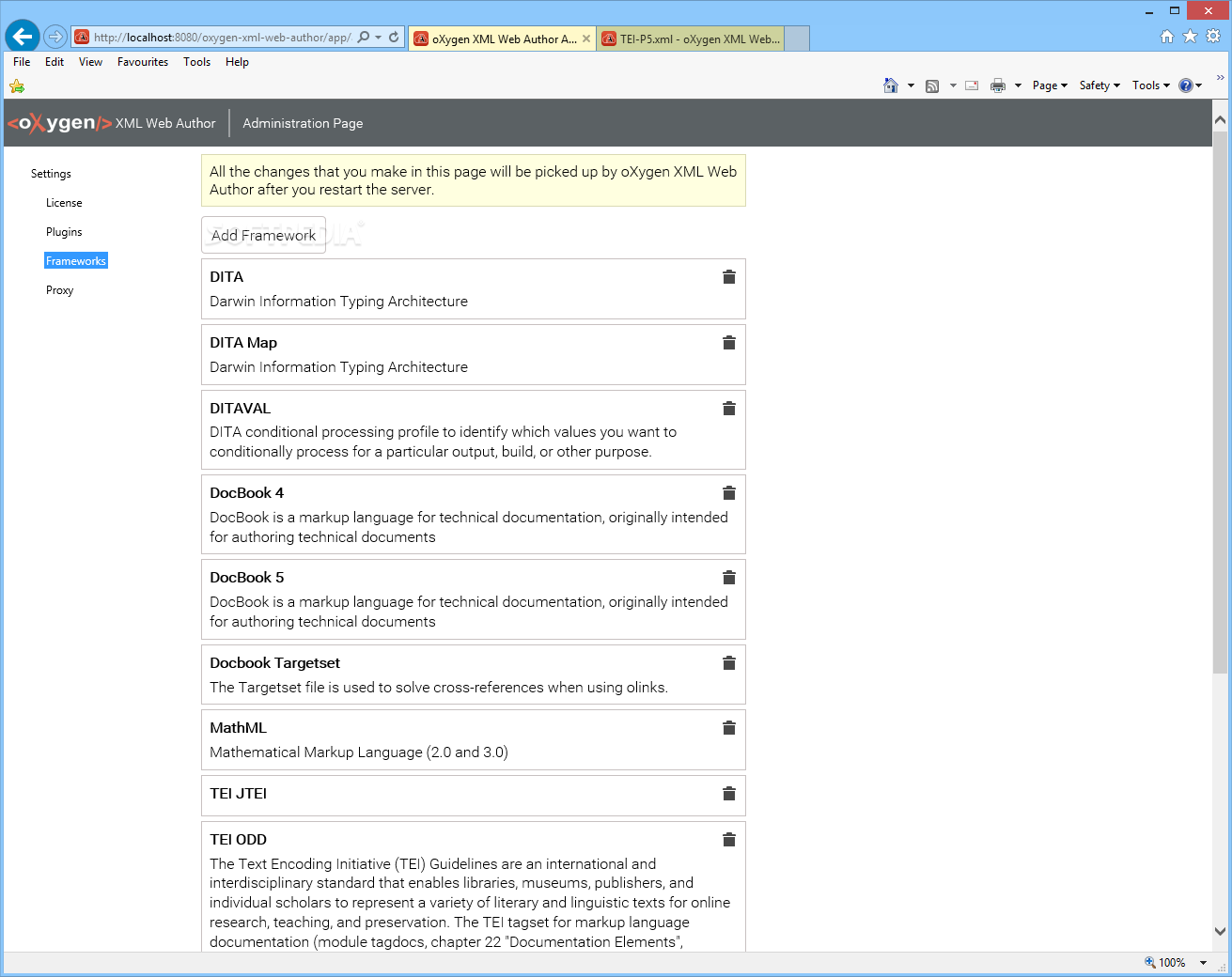1232x977 pixels.
Task: Select the Frameworks settings link
Action: click(76, 261)
